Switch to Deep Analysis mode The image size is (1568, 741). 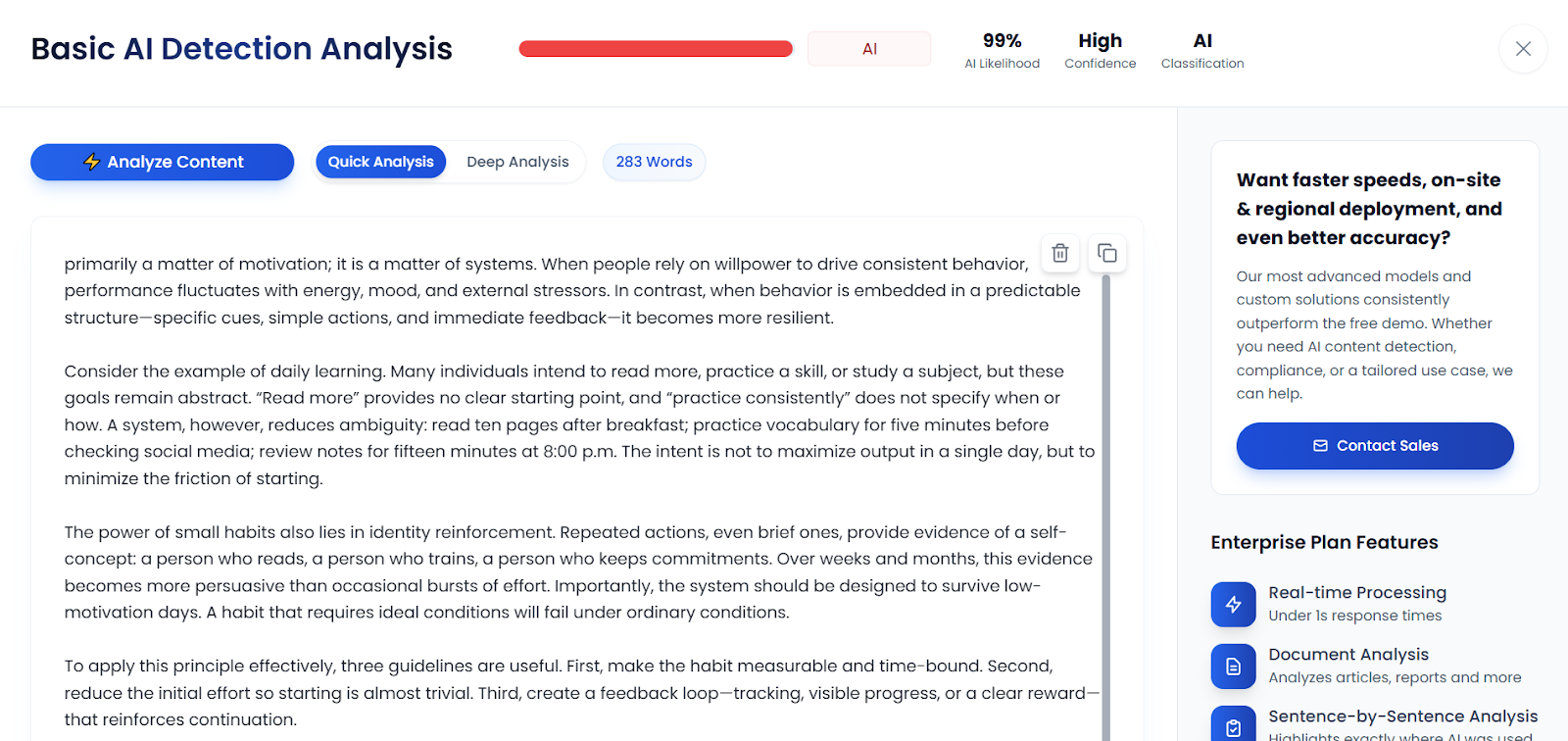click(x=517, y=162)
